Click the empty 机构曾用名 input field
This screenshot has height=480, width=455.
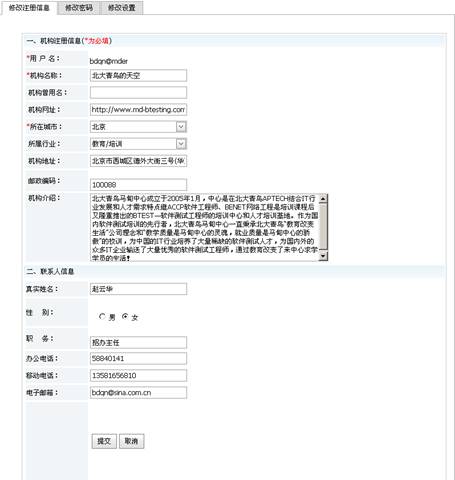[138, 92]
